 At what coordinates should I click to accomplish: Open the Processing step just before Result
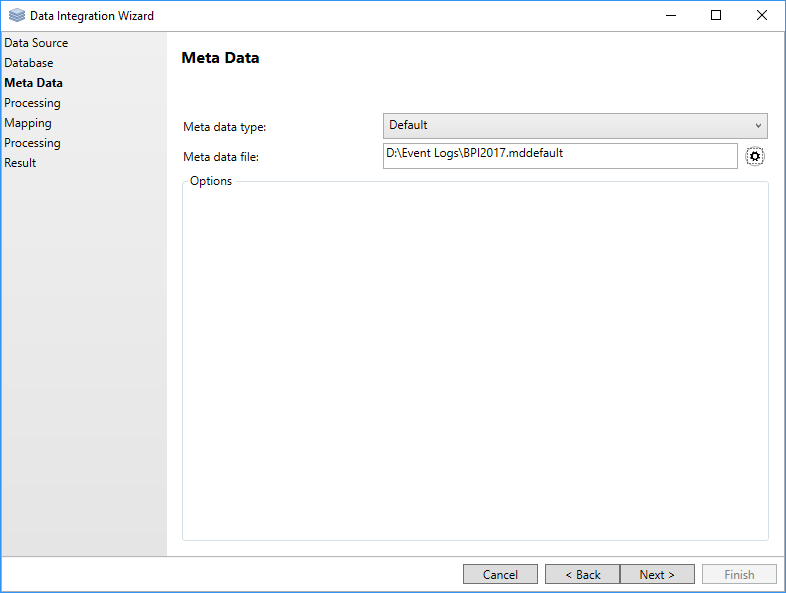(32, 143)
